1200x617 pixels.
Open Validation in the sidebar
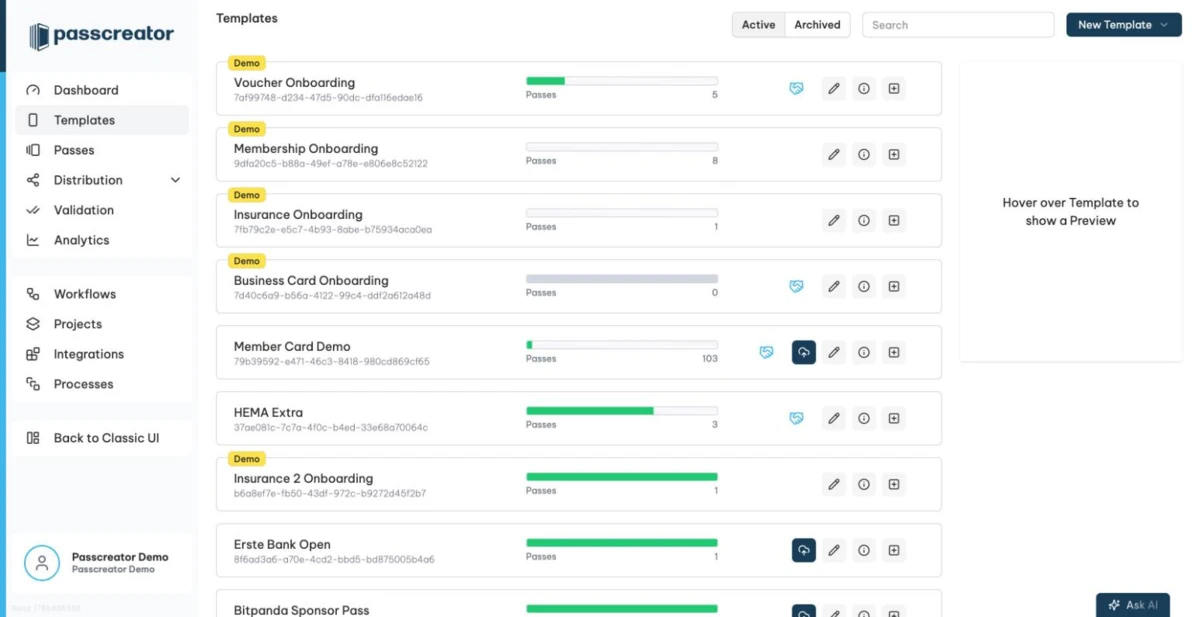pyautogui.click(x=101, y=210)
